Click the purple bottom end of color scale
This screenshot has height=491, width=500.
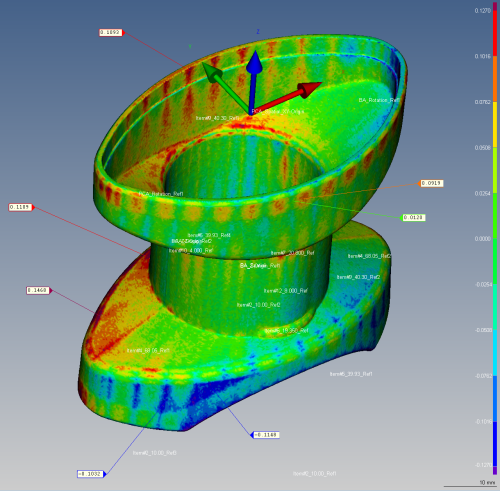(495, 470)
